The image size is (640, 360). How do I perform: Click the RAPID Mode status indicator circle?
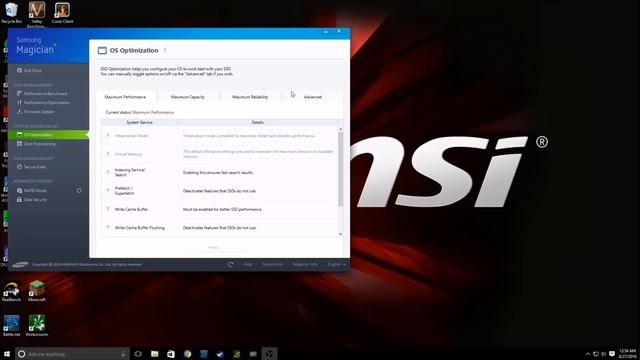(x=79, y=191)
